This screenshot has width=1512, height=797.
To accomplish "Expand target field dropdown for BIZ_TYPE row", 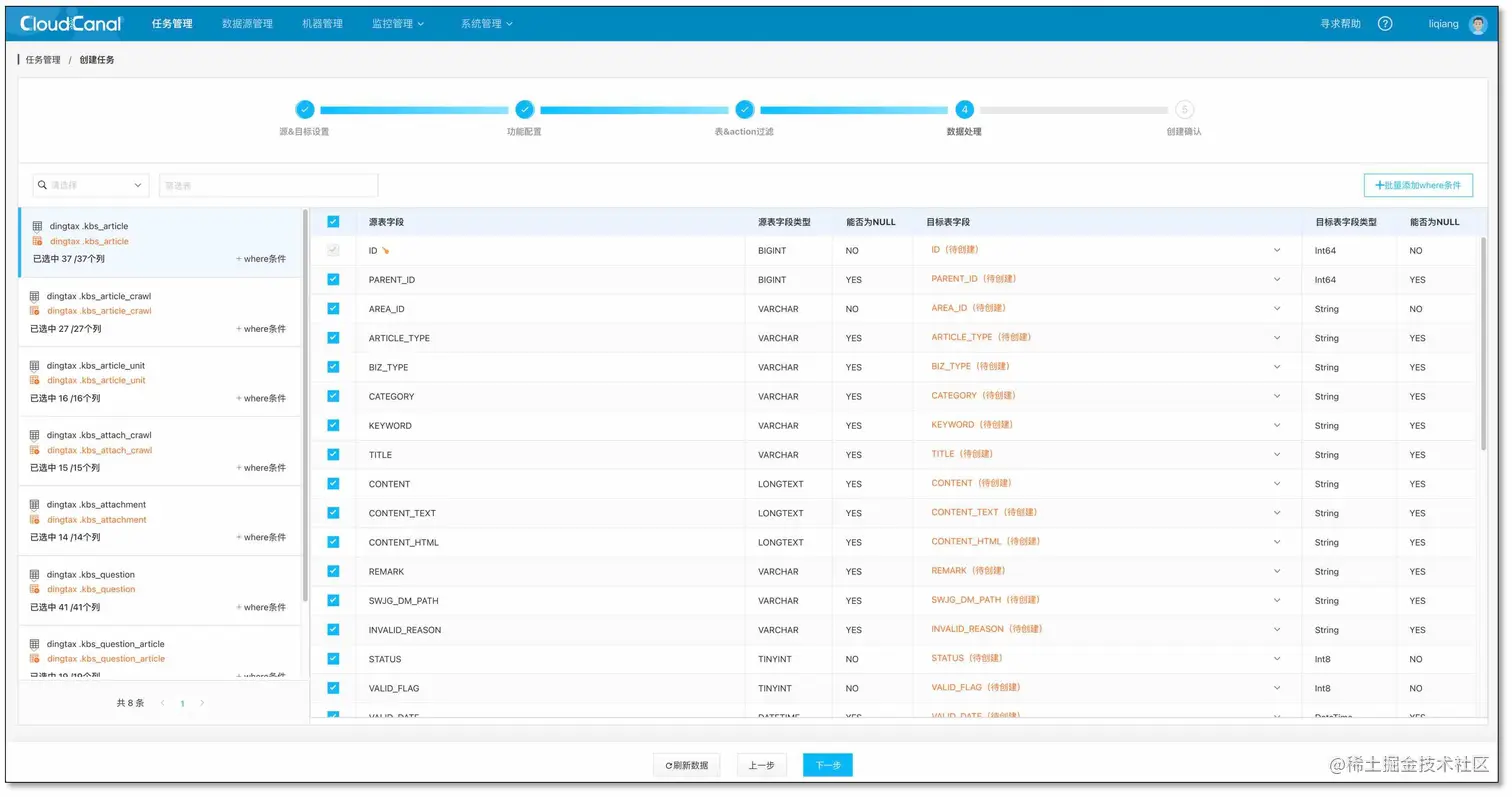I will (1277, 366).
